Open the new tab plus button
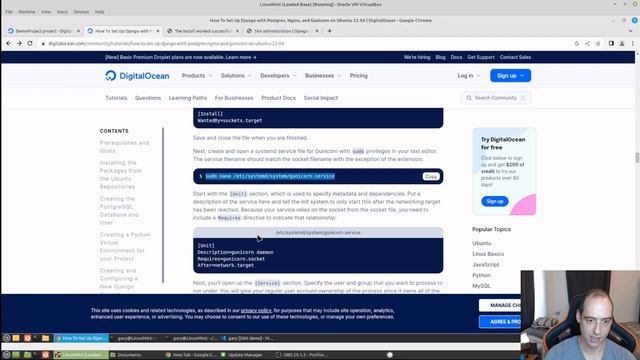 329,31
